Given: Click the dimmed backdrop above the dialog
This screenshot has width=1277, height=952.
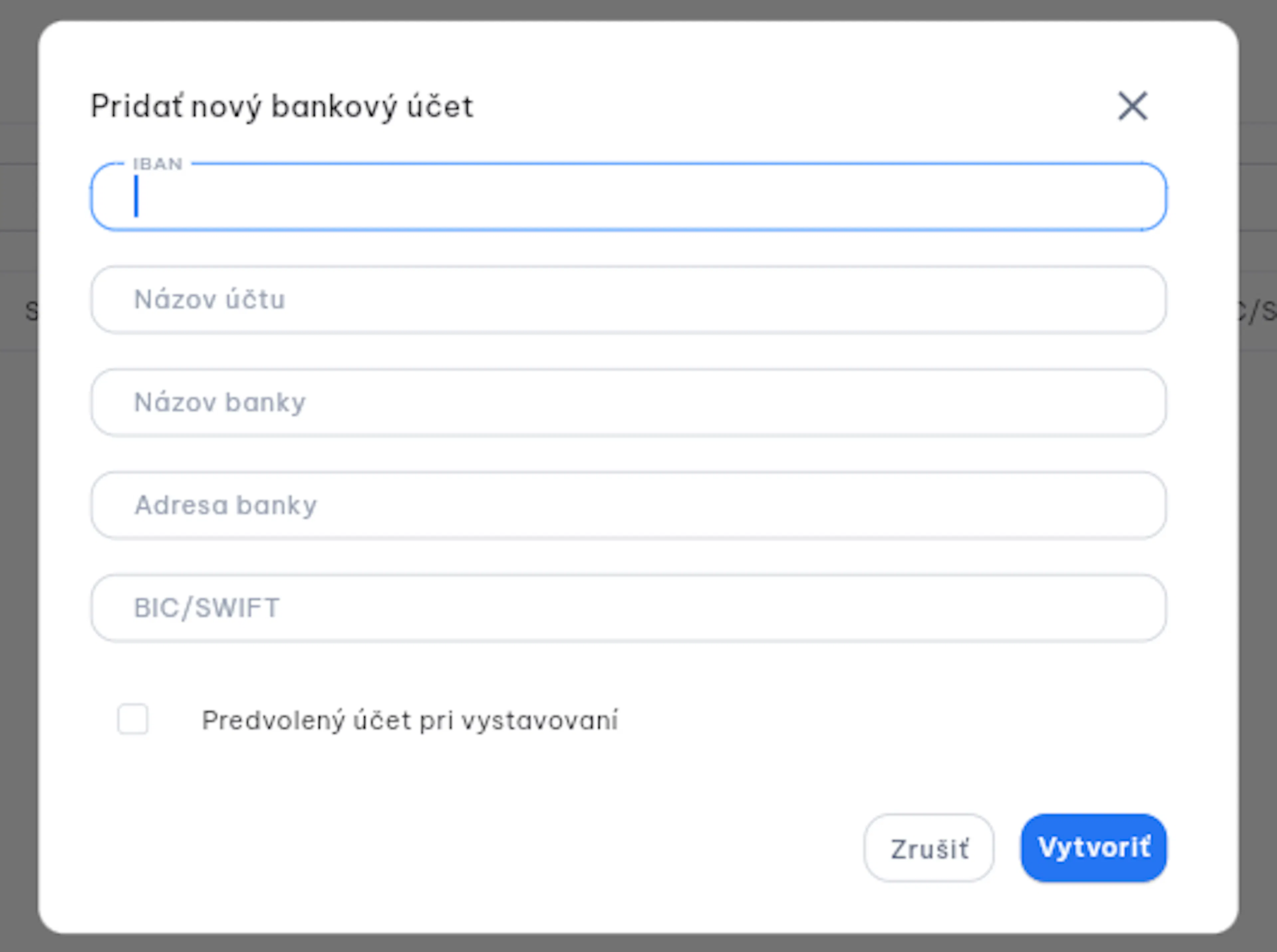Looking at the screenshot, I should [638, 10].
